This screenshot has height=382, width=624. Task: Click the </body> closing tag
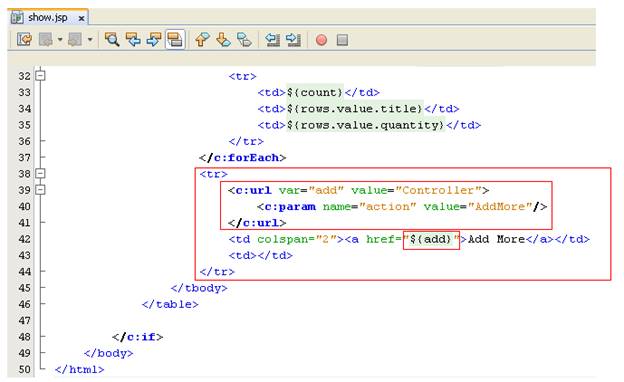108,353
